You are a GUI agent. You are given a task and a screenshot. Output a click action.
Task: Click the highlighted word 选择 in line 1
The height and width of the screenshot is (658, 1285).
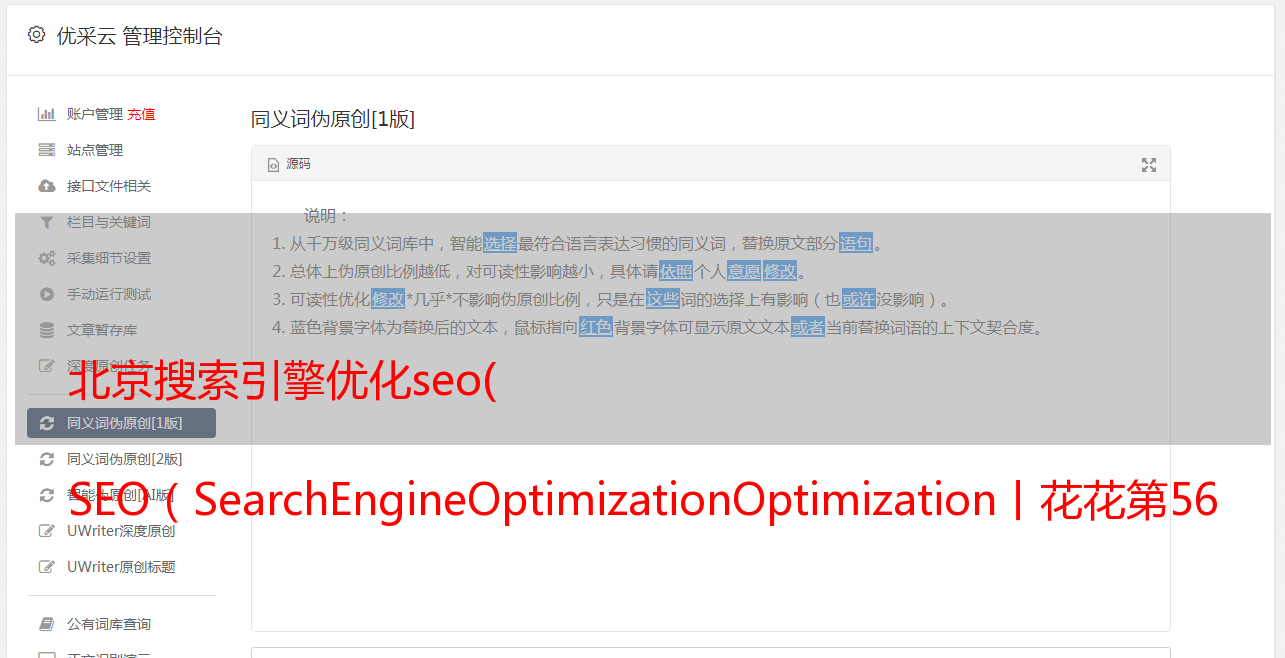point(500,243)
